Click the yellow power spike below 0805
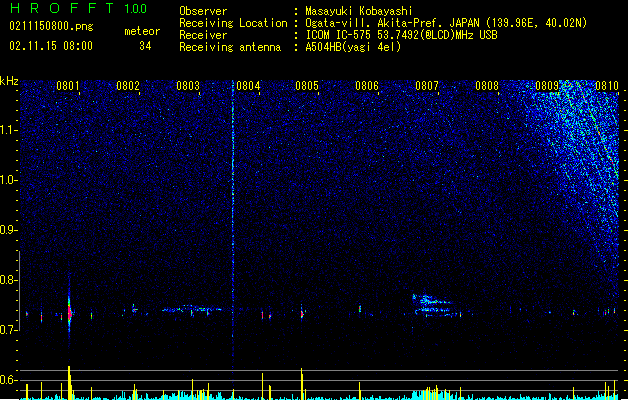 (302, 383)
